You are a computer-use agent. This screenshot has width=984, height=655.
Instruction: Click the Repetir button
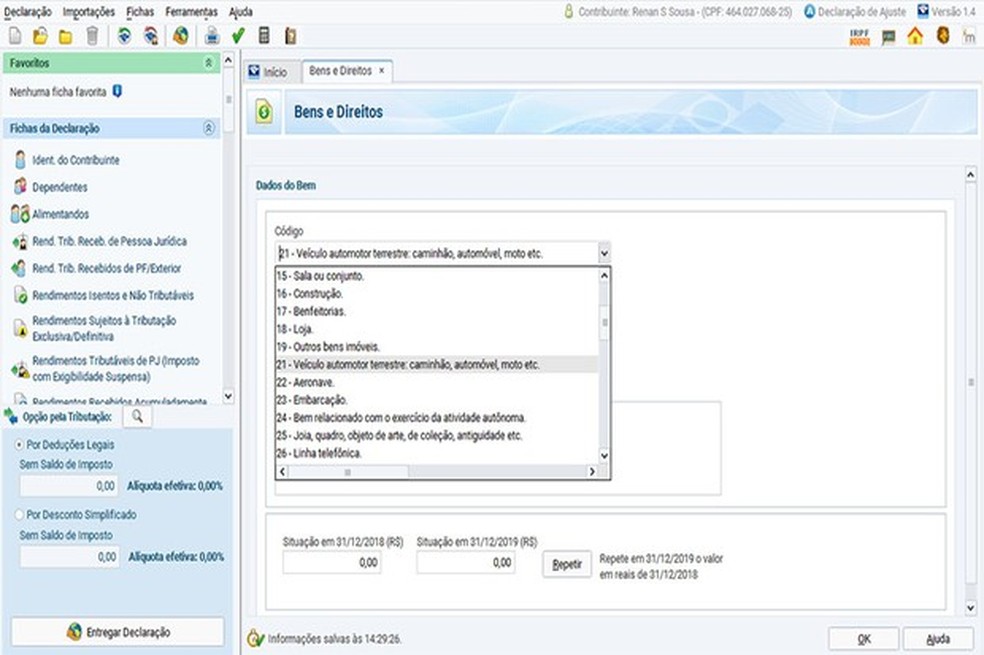tap(567, 564)
